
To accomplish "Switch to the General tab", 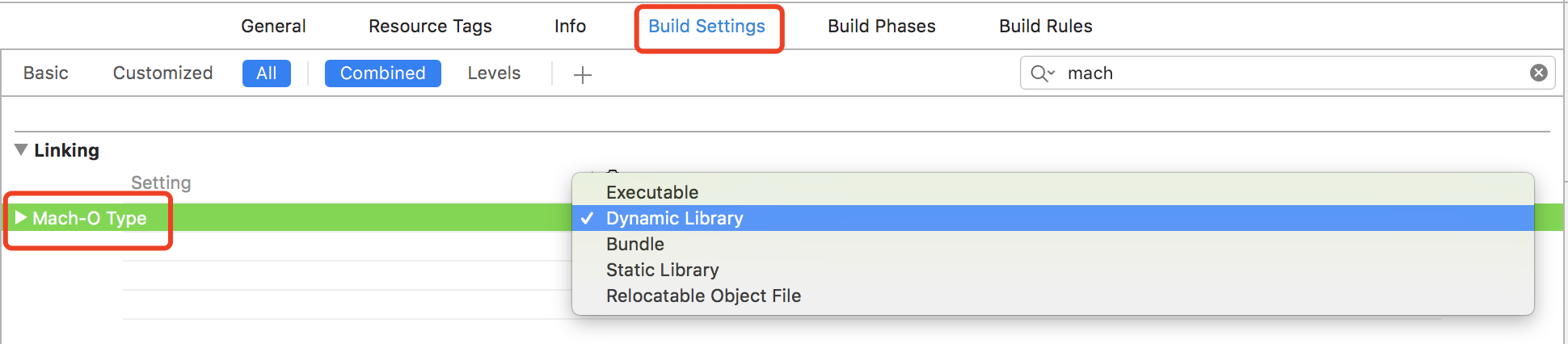I will click(273, 26).
